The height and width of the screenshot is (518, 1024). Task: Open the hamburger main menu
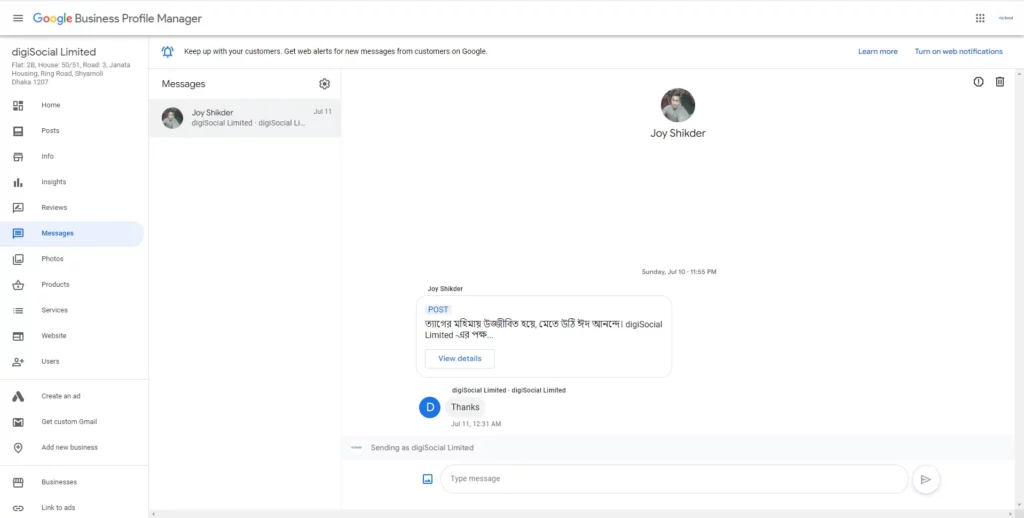18,18
